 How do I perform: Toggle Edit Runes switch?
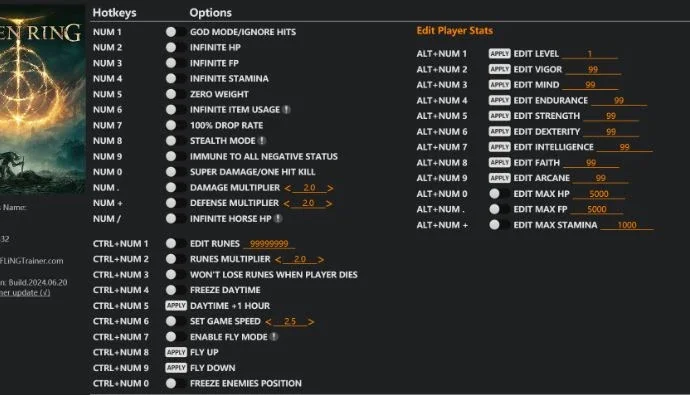click(176, 244)
